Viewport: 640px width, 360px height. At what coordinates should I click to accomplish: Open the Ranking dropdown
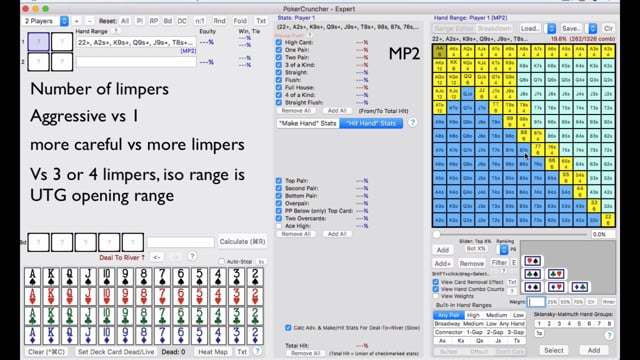(504, 249)
